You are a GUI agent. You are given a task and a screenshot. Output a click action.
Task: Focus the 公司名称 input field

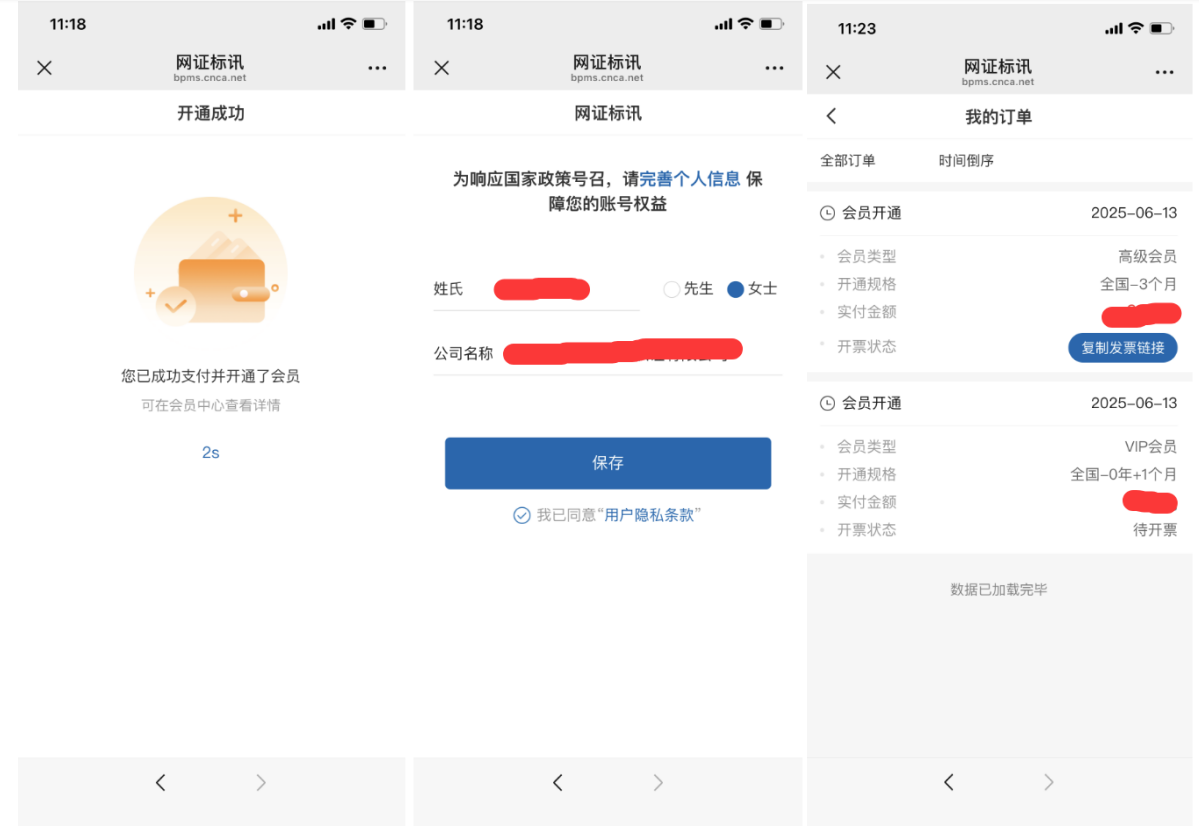coord(640,353)
